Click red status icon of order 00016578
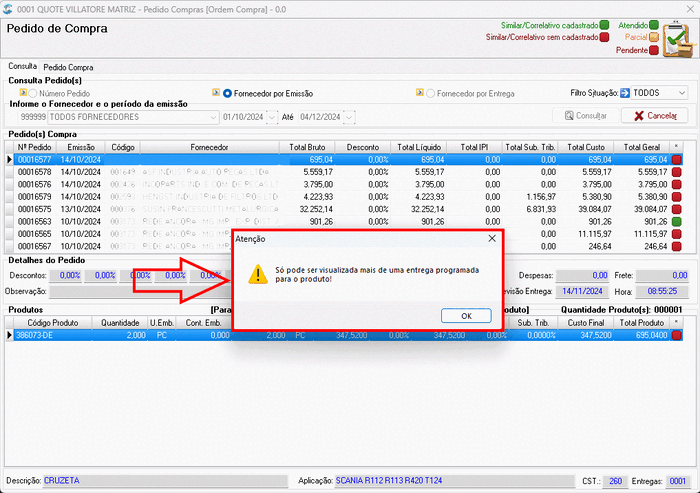The width and height of the screenshot is (700, 493). click(x=676, y=172)
